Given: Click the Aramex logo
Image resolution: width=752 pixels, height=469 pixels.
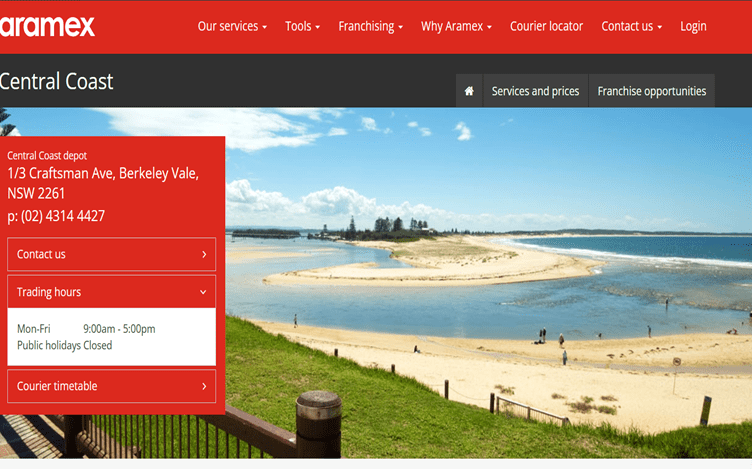Looking at the screenshot, I should click(x=47, y=26).
